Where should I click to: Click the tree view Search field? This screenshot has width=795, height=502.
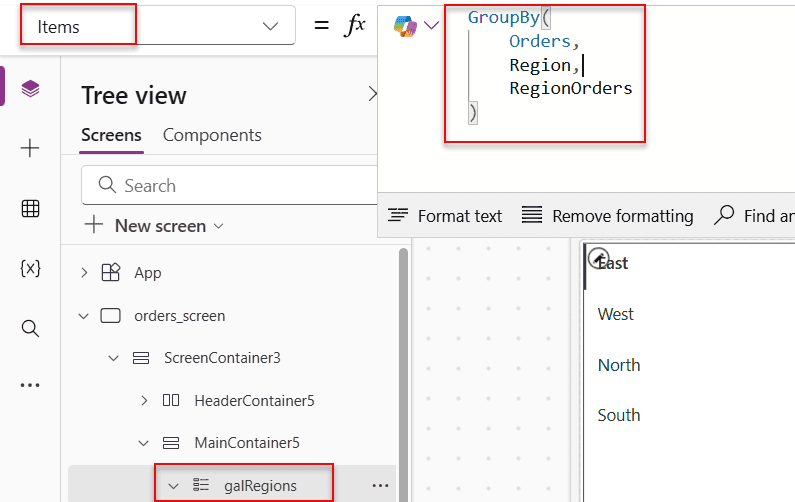[231, 186]
